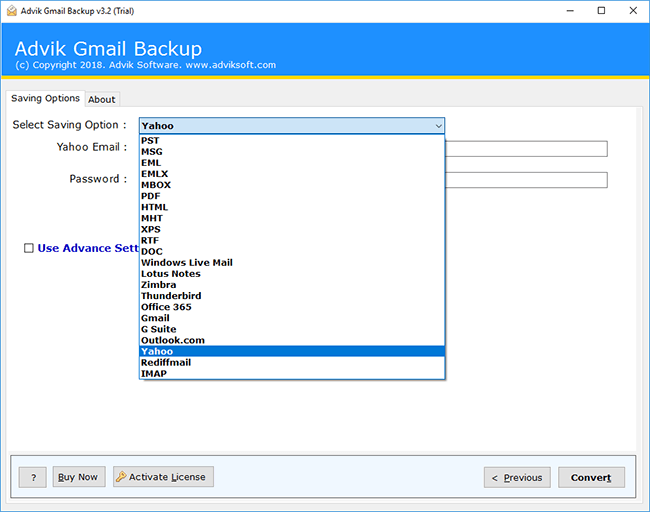
Task: Click the question mark help button
Action: click(33, 477)
